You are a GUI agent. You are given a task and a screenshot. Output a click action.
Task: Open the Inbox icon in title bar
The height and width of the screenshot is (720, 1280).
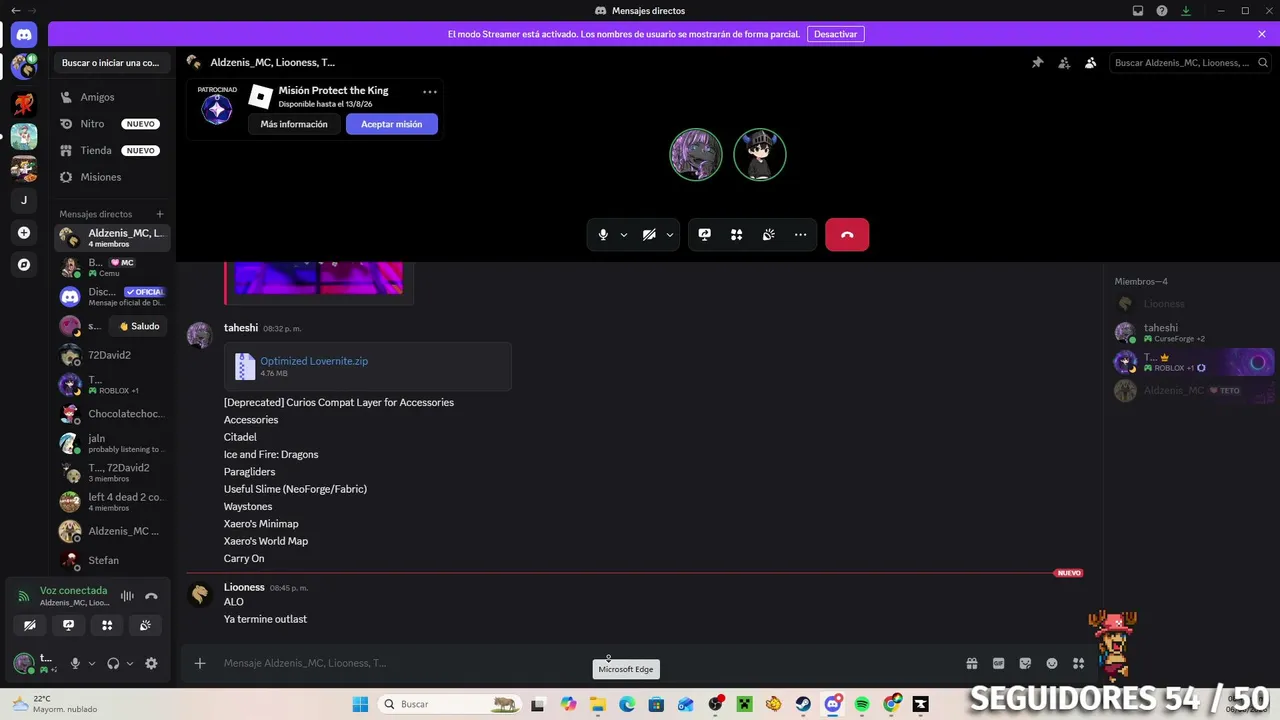[1138, 11]
